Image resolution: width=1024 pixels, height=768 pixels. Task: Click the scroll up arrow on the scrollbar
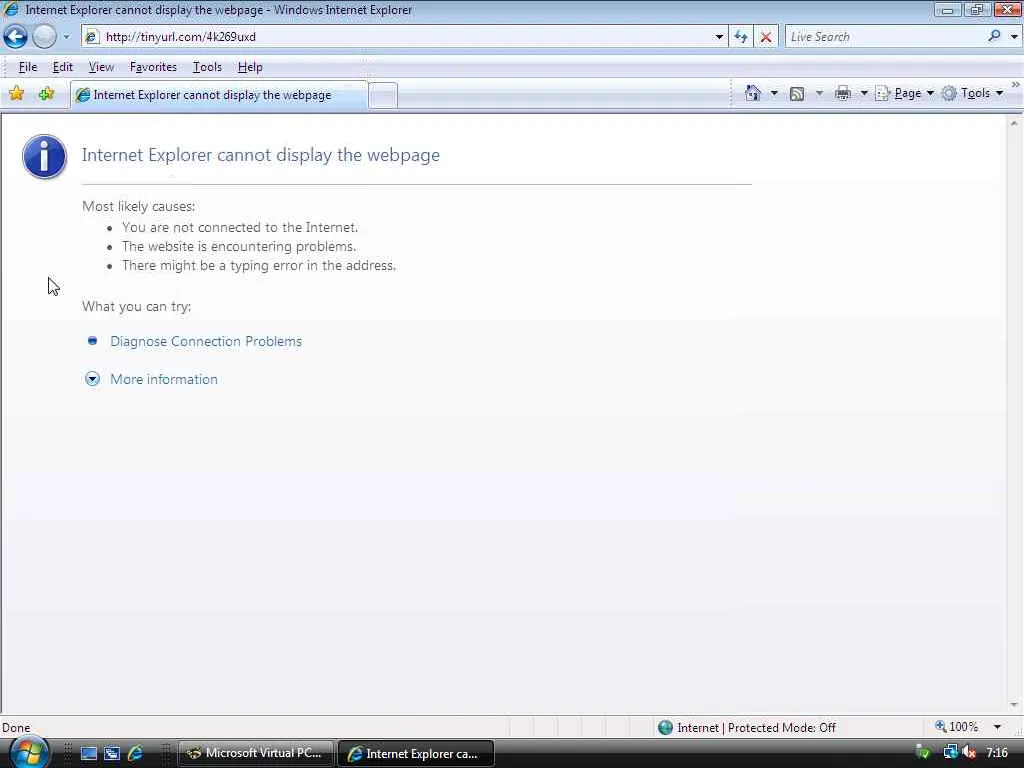click(1014, 123)
